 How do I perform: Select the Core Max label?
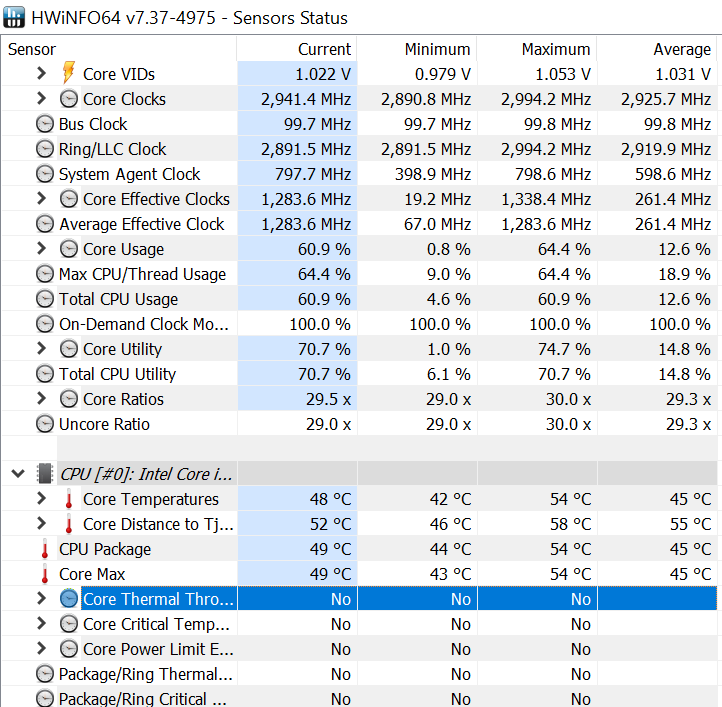92,574
